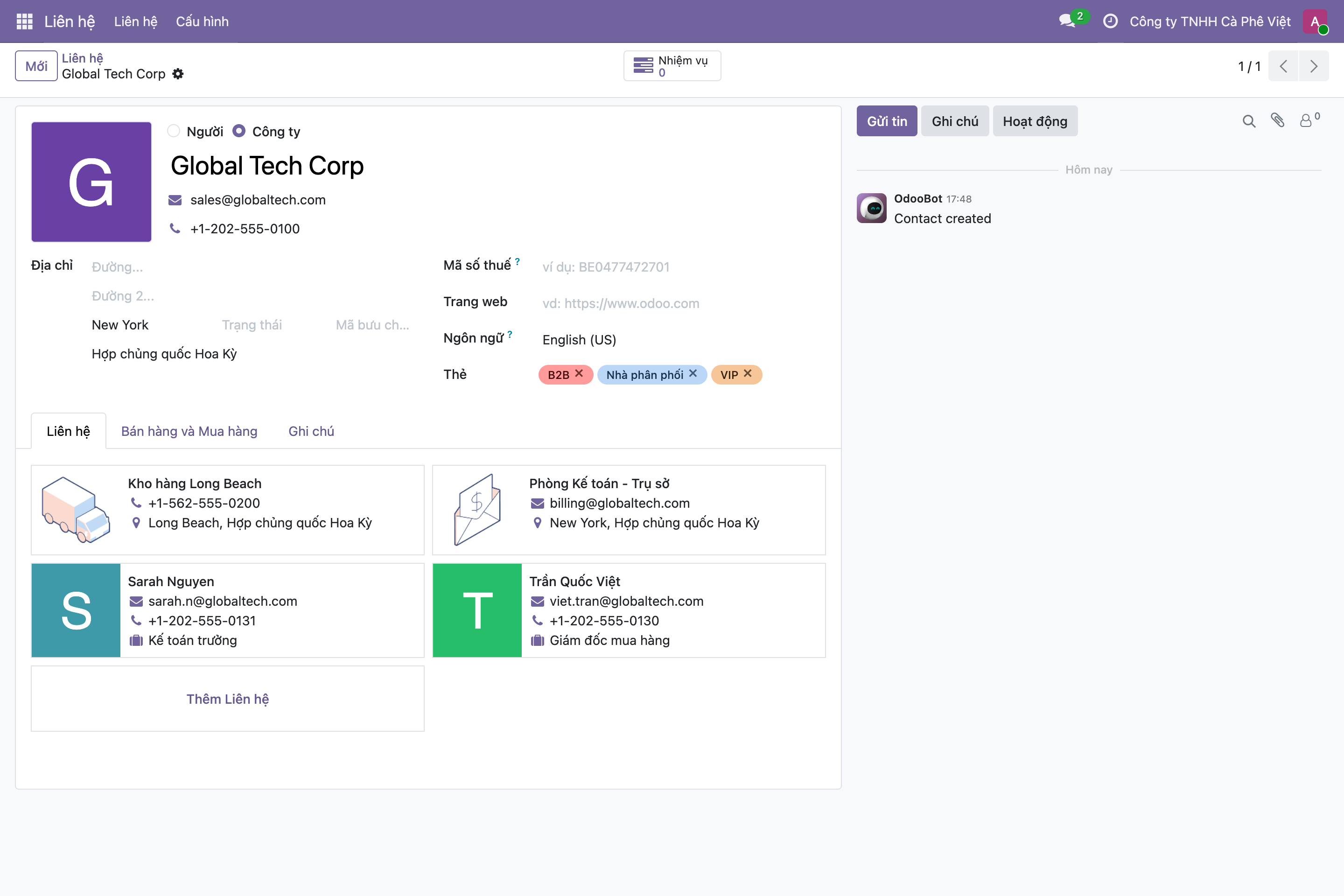Click the +1-562-555-0200 phone text
Screen dimensions: 1344x896
204,504
